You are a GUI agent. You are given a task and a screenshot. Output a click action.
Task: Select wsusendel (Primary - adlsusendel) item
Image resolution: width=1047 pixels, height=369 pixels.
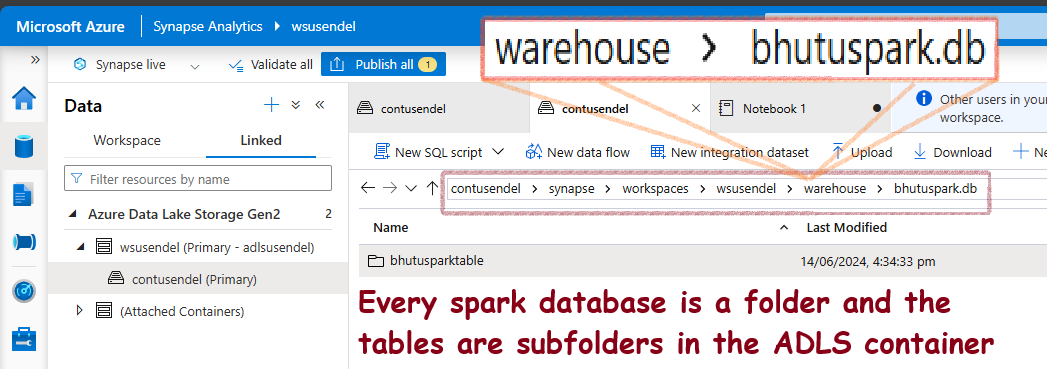pyautogui.click(x=216, y=247)
